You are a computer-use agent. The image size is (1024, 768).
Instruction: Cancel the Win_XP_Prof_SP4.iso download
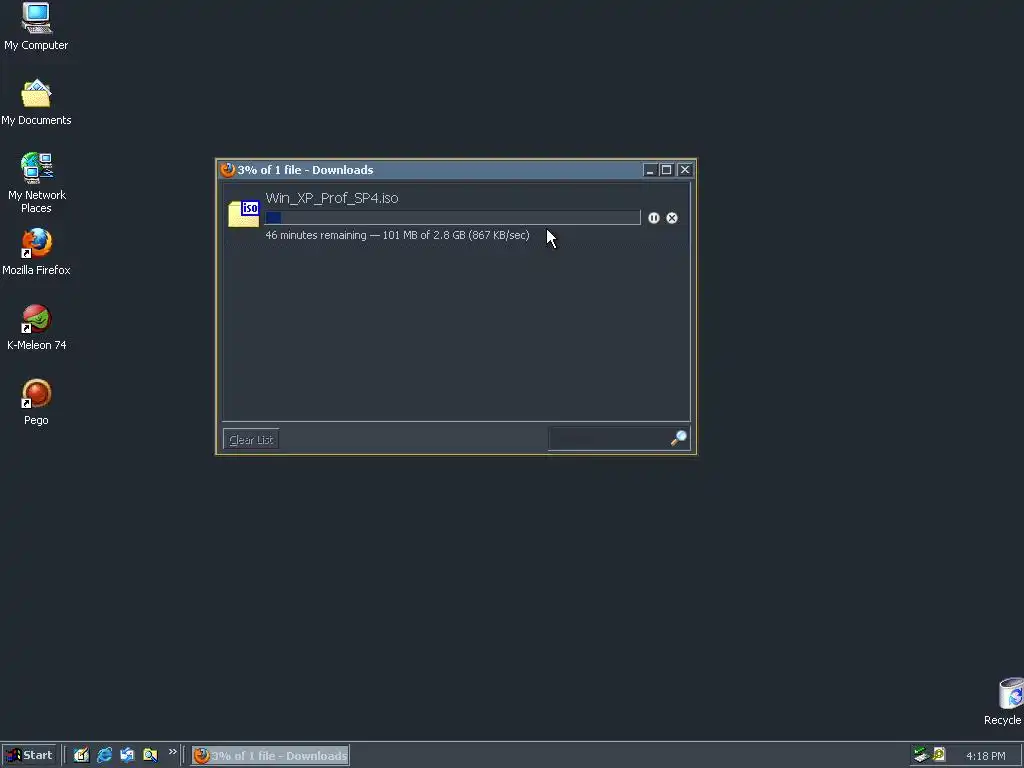(x=672, y=218)
